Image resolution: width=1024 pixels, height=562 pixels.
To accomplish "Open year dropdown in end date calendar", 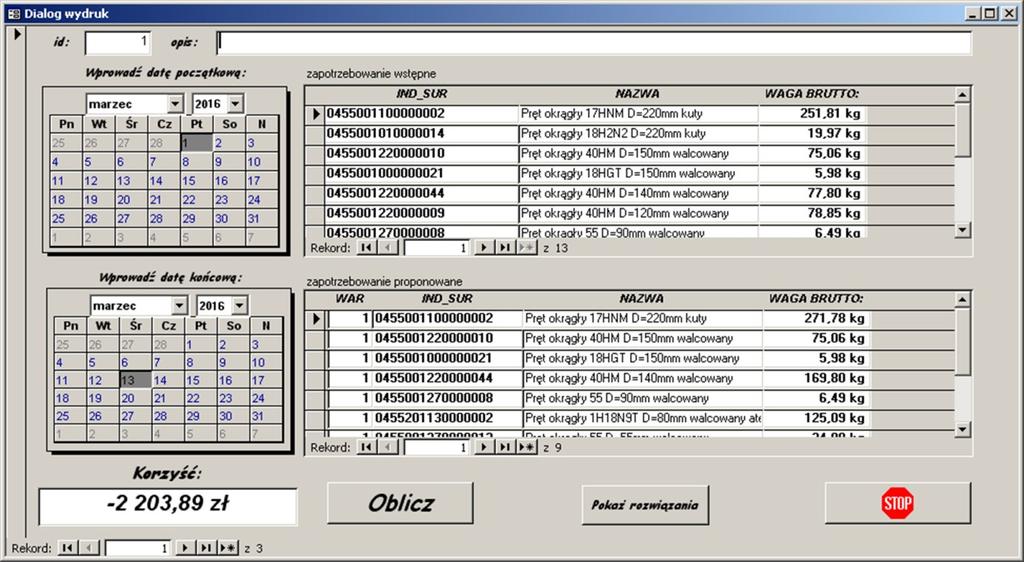I will (x=239, y=305).
